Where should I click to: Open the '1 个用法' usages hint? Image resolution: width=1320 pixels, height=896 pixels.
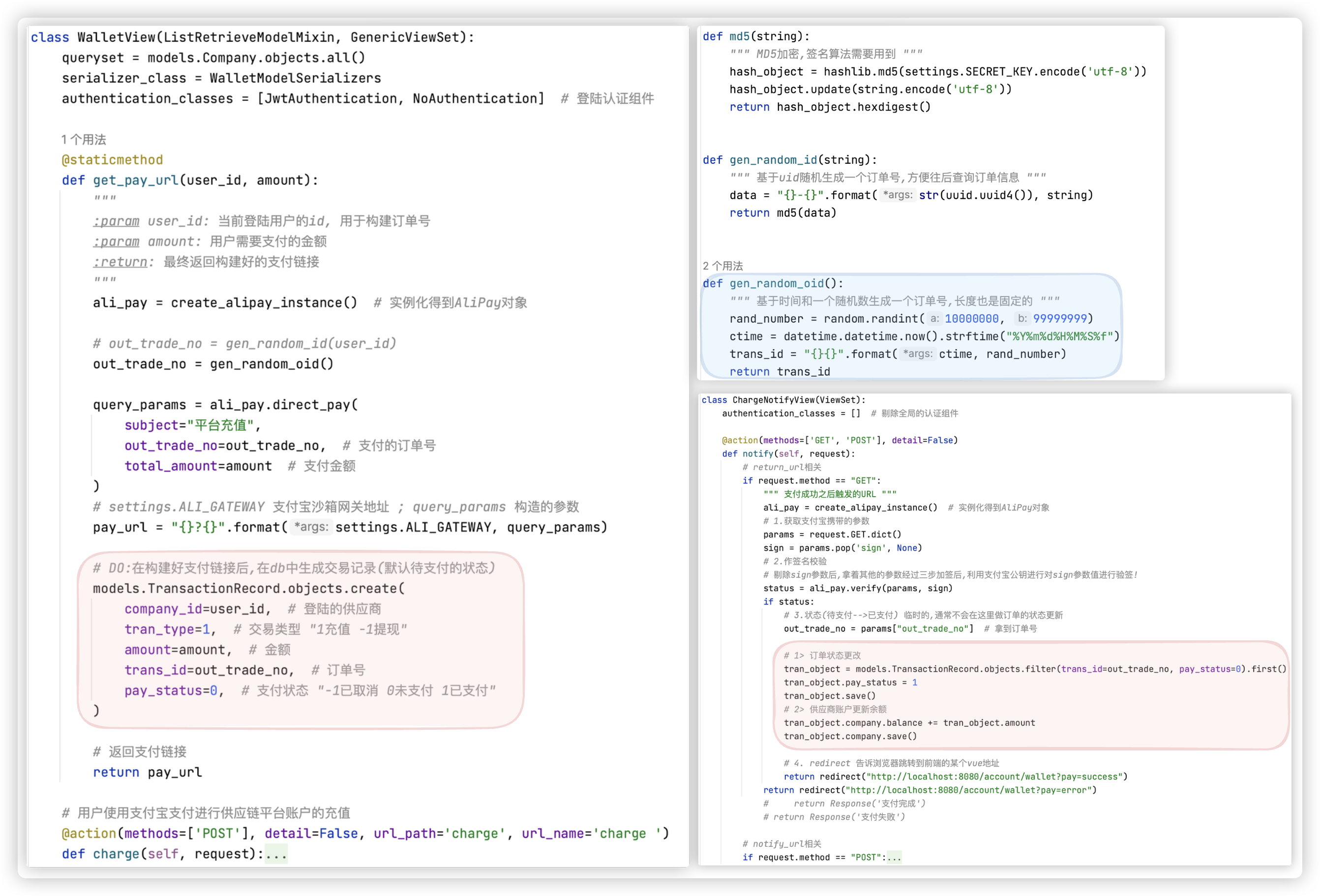click(x=84, y=140)
